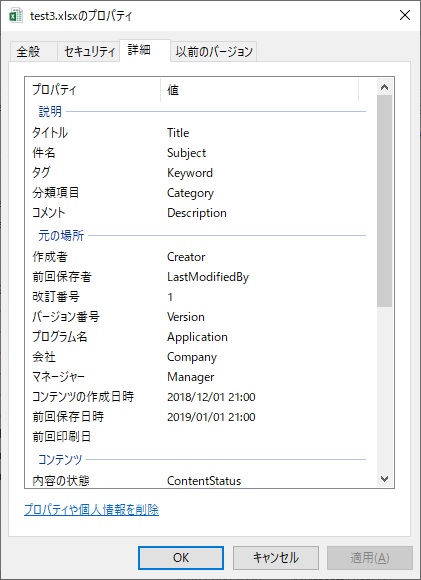This screenshot has height=580, width=421.
Task: Click the Excel file icon in title bar
Action: [x=16, y=16]
